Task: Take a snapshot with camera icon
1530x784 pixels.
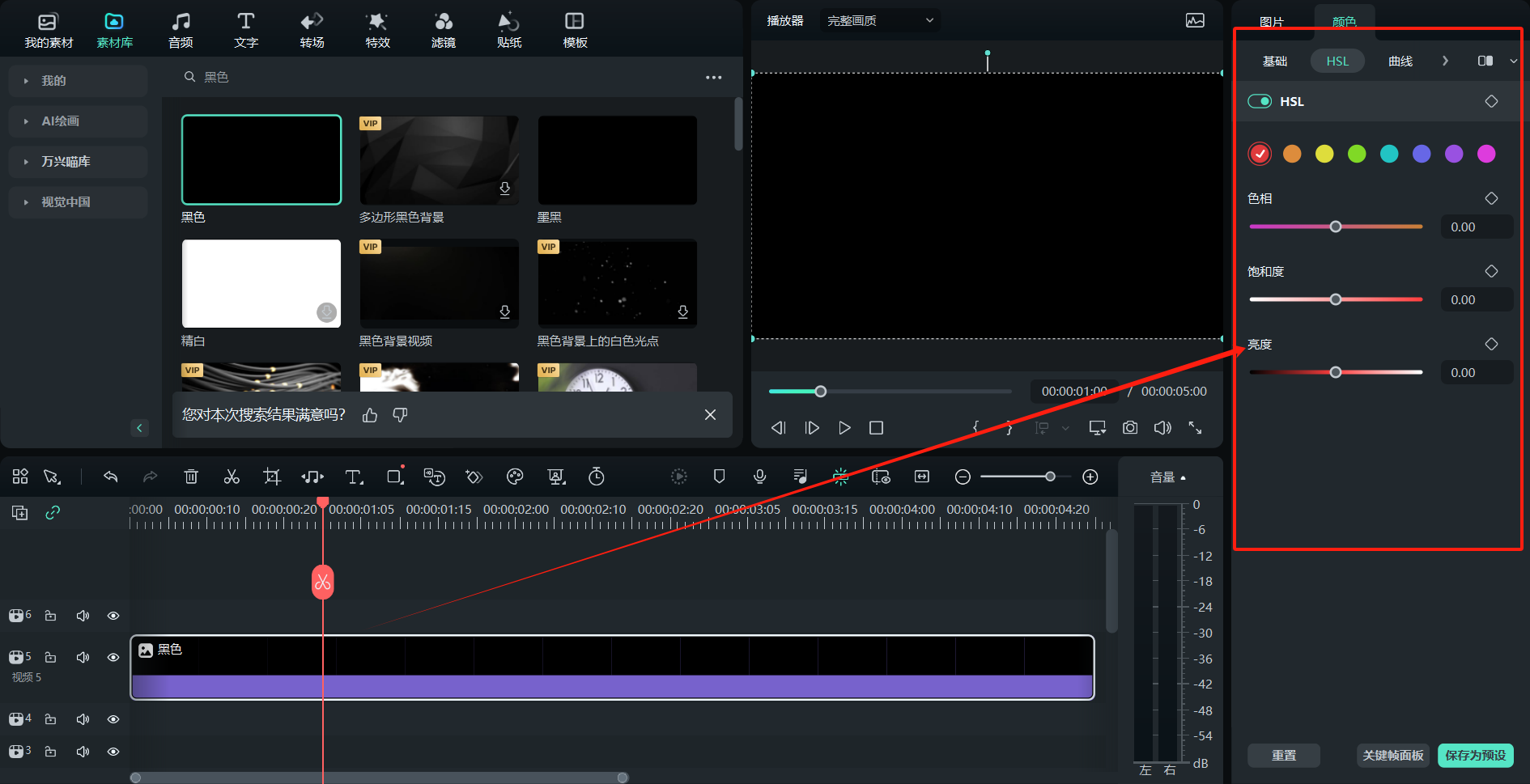Action: [1130, 427]
